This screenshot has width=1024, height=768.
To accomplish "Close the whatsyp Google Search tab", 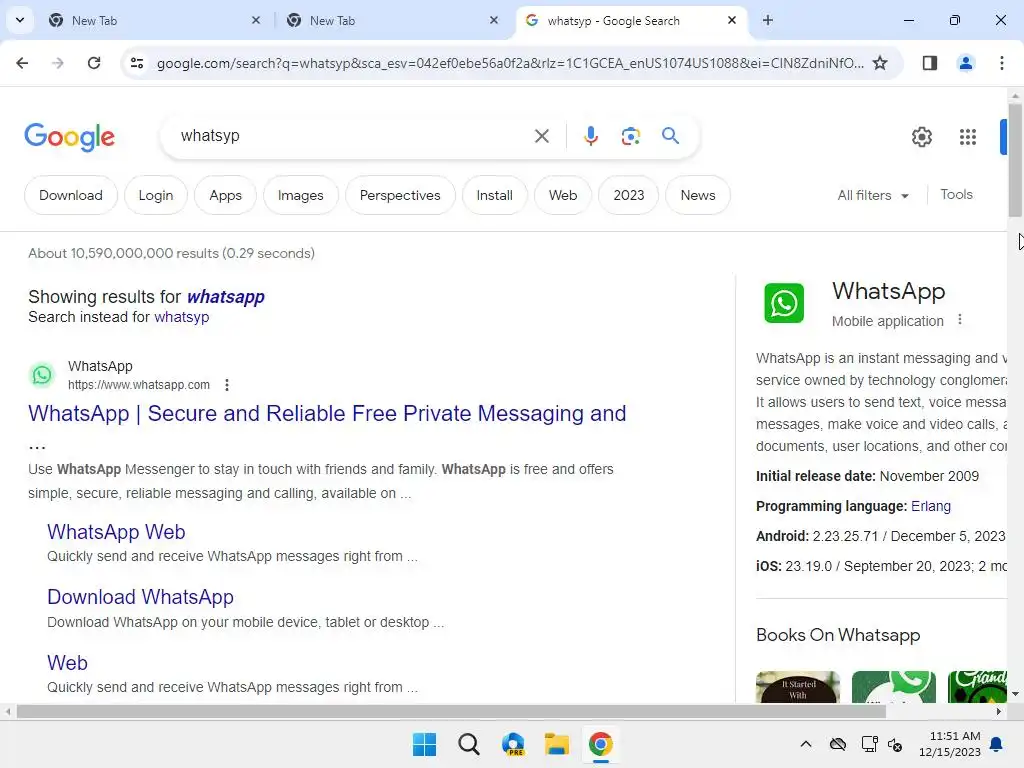I will pos(732,20).
